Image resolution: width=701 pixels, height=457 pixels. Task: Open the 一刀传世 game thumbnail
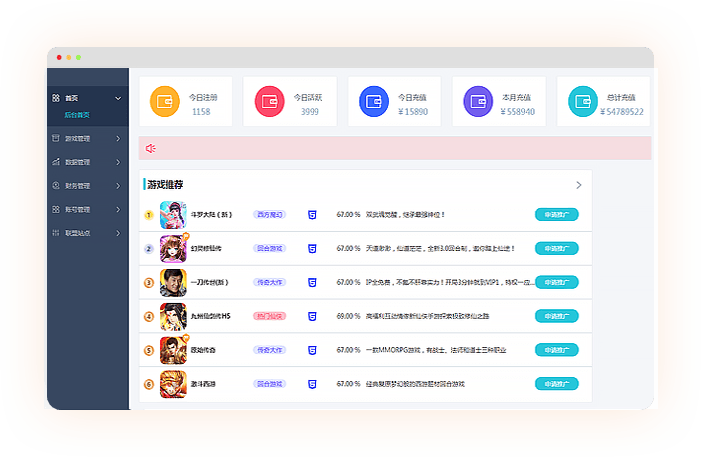pos(173,283)
